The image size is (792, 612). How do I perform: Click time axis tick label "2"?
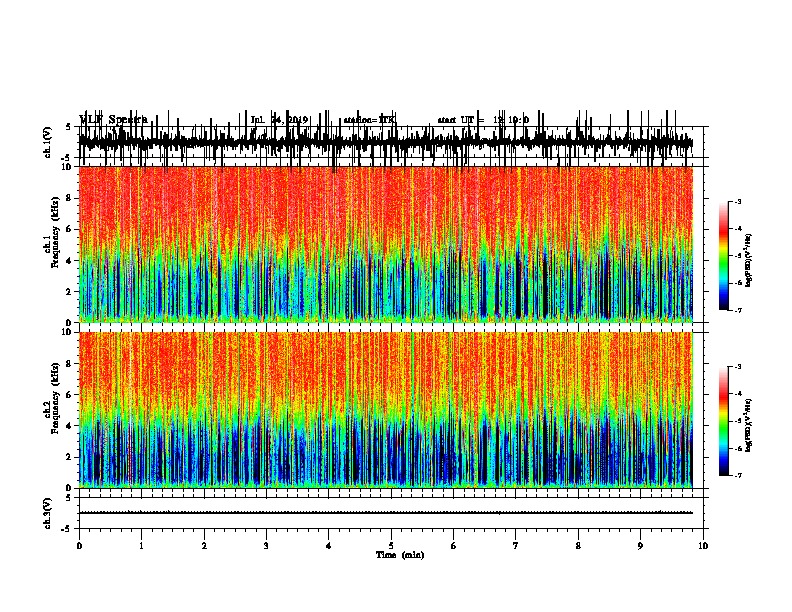(204, 546)
